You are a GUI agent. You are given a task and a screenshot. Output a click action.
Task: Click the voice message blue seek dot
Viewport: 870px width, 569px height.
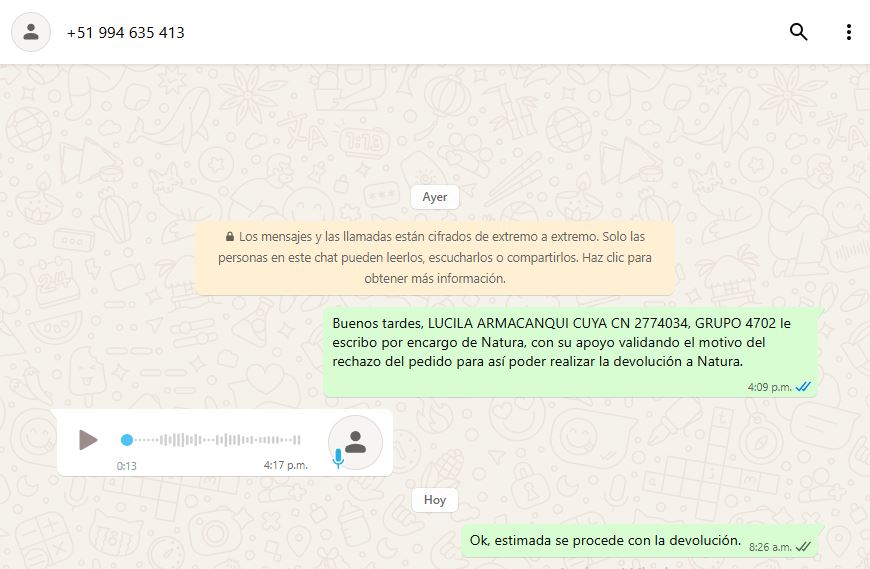127,440
